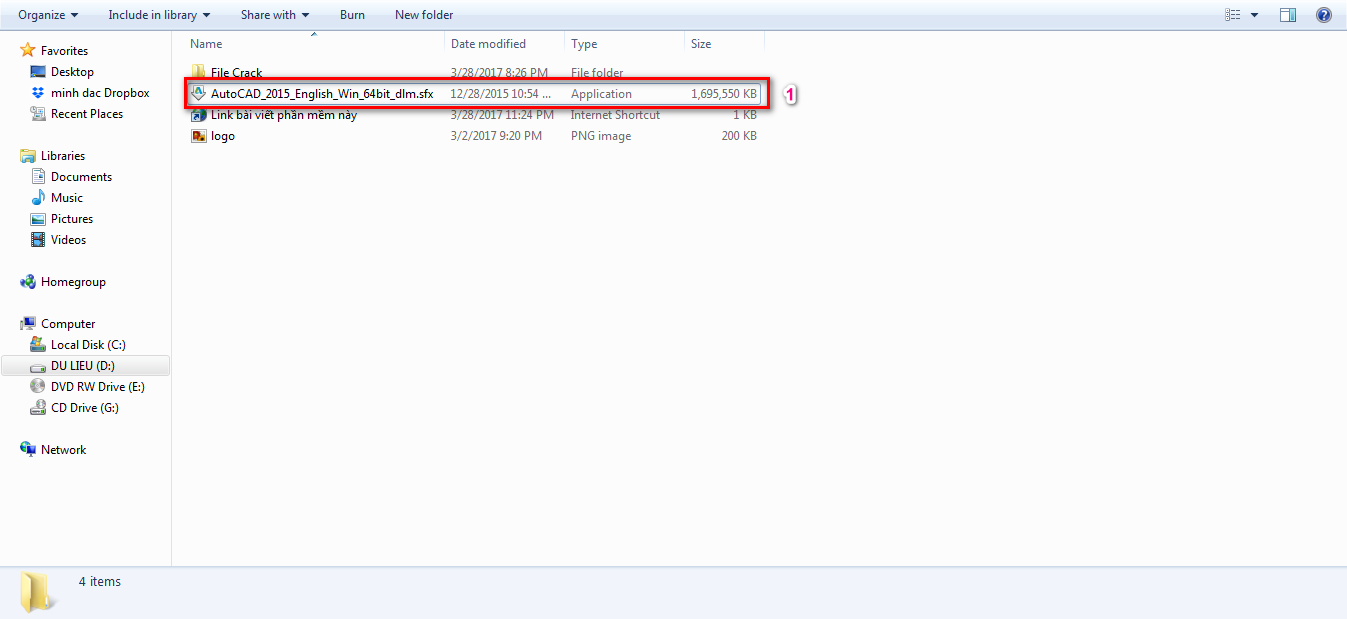Click 1,695,550 KB size cell

click(x=724, y=94)
